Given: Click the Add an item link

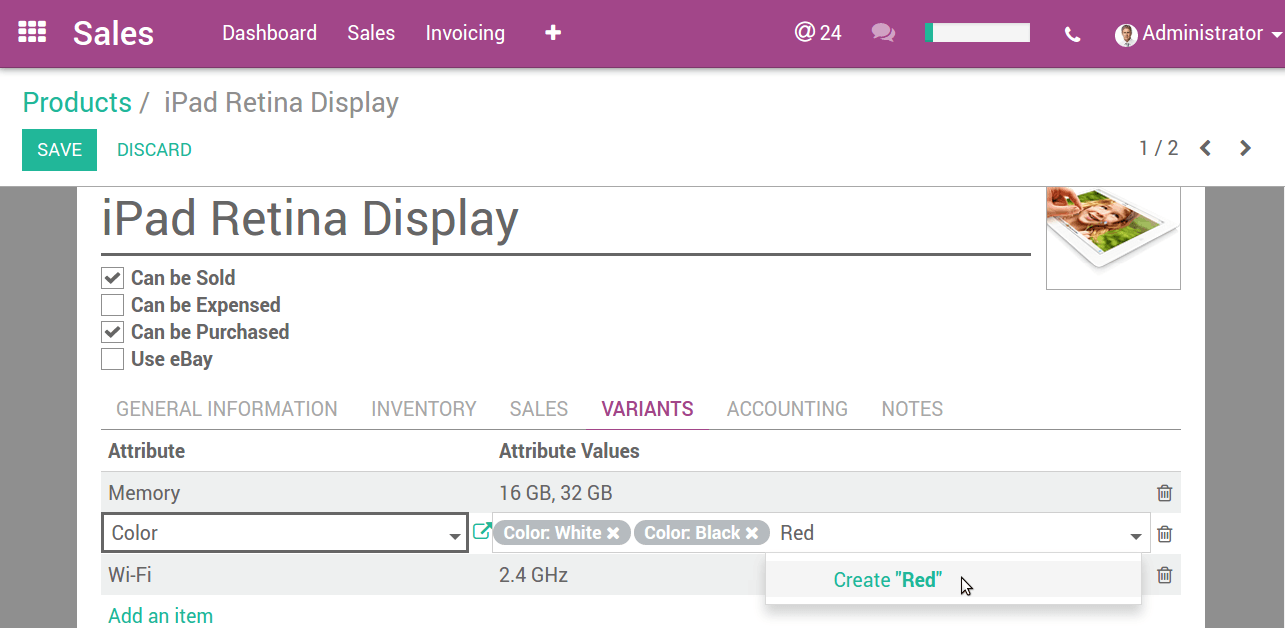Looking at the screenshot, I should [x=160, y=615].
